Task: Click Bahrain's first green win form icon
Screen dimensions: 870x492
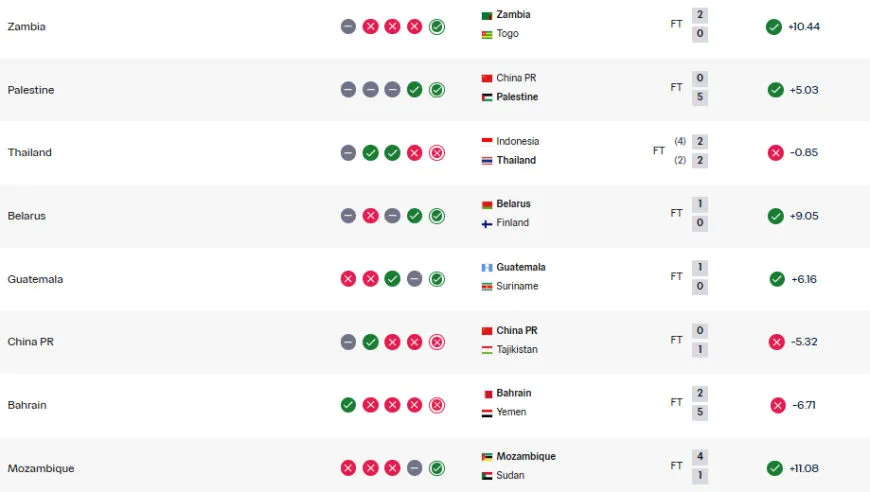Action: pyautogui.click(x=348, y=405)
